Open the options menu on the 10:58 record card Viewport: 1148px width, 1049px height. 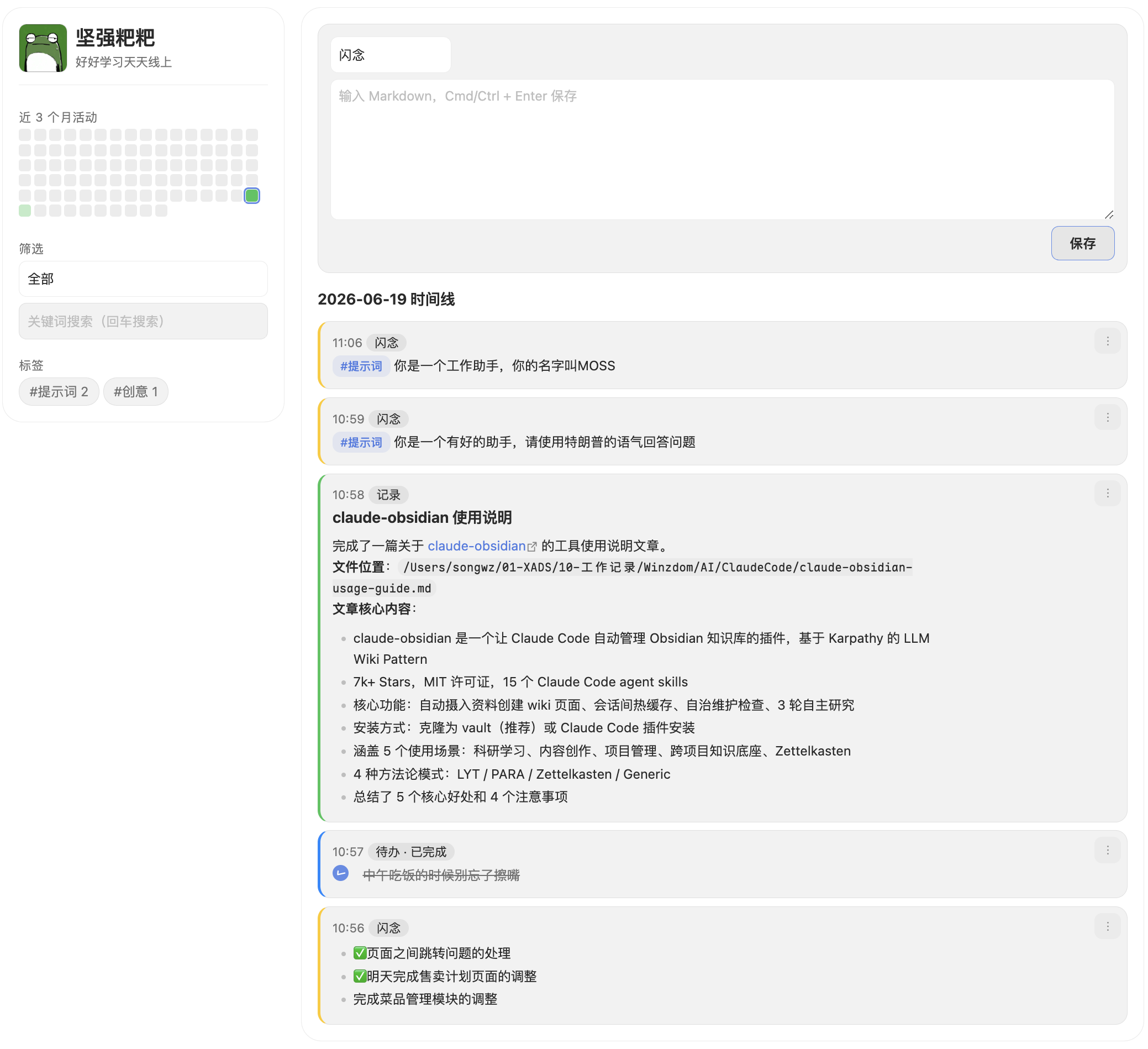point(1107,494)
